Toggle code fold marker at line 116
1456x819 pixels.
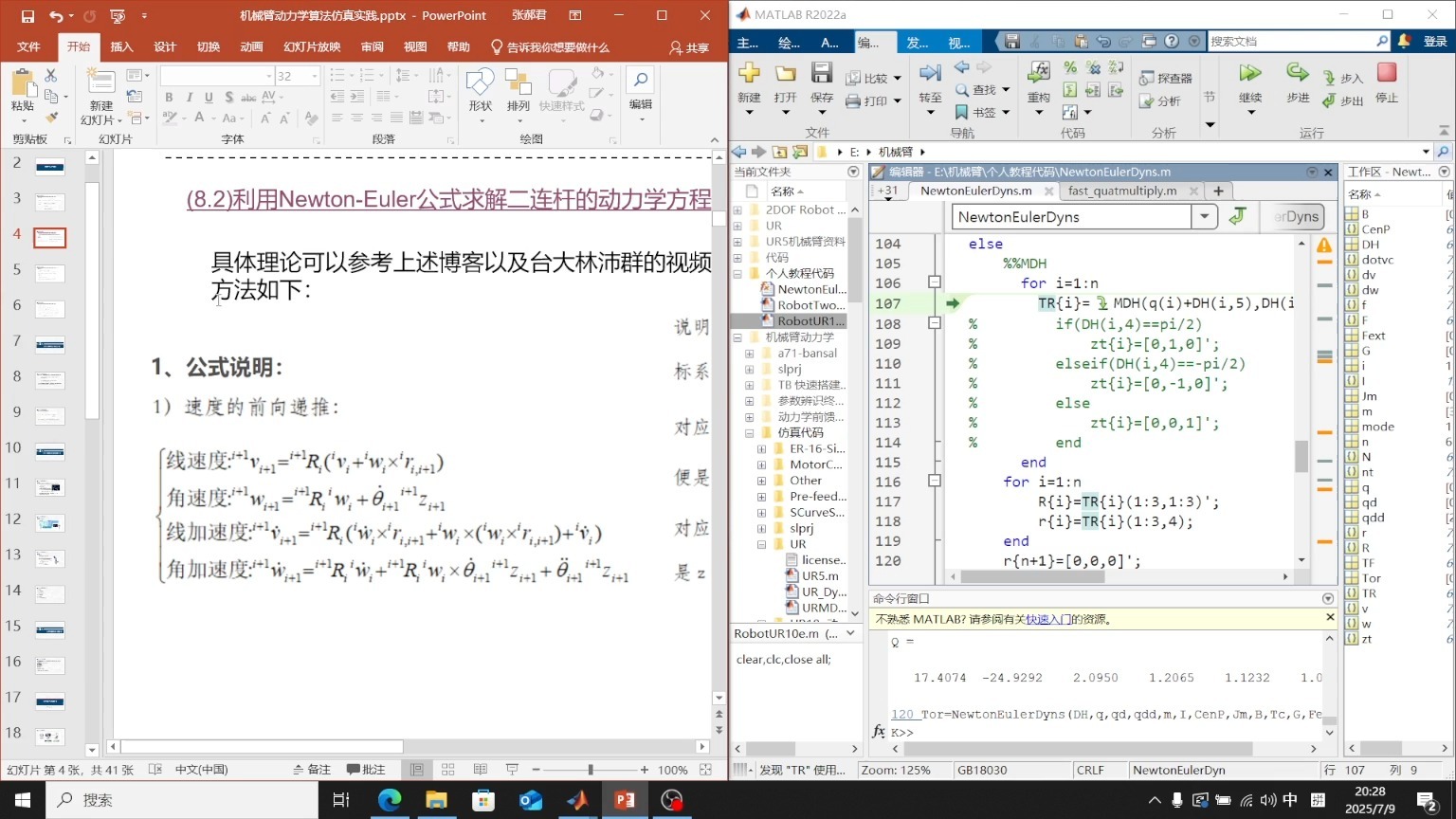(934, 481)
